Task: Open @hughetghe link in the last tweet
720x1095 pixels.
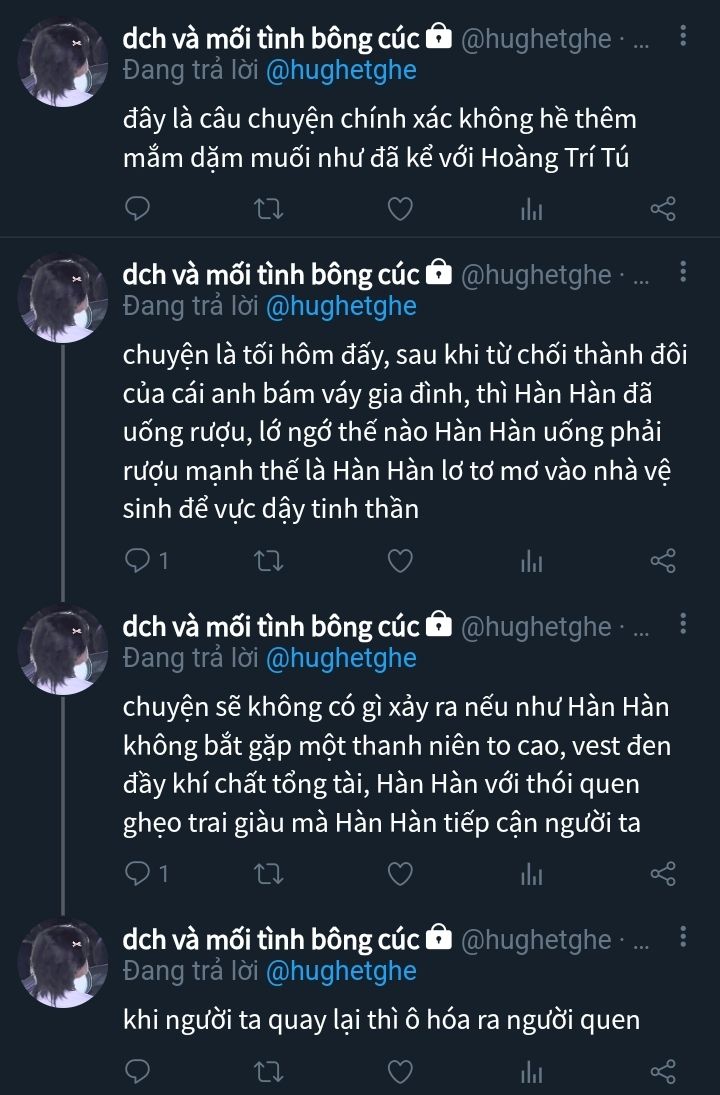Action: point(340,970)
